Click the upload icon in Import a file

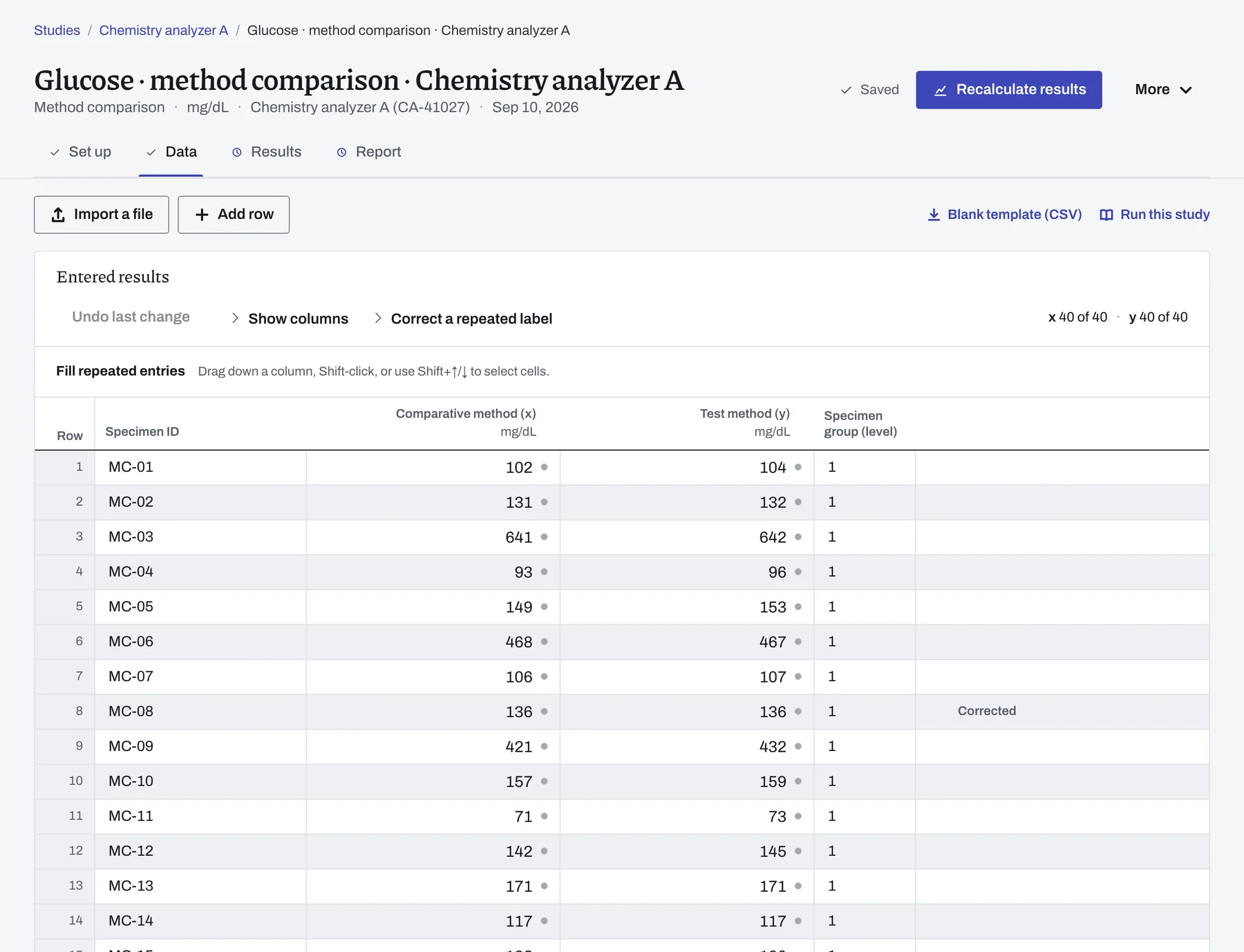point(59,215)
